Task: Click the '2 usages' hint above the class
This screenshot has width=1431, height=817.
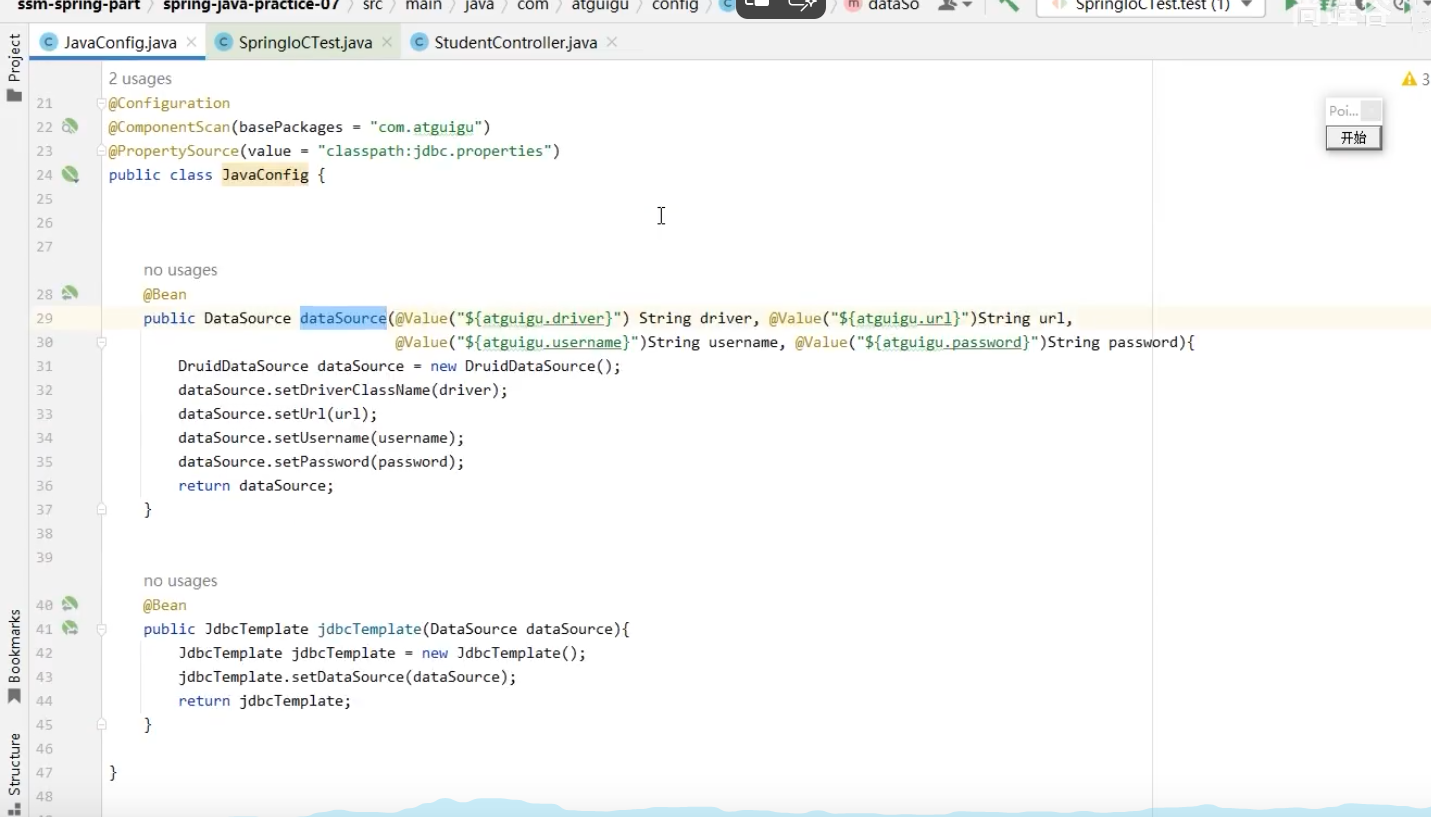Action: pos(140,79)
